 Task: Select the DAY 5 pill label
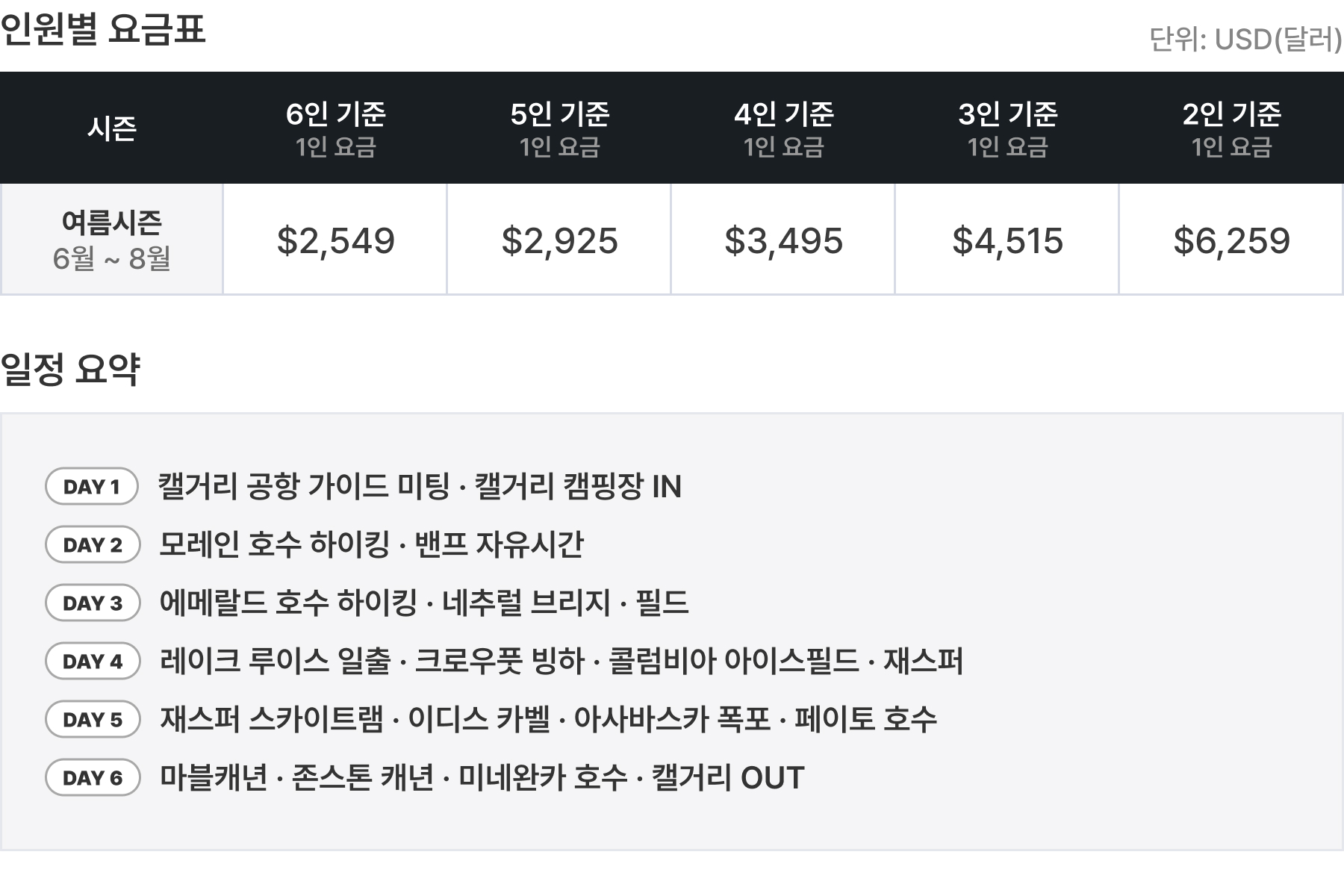click(93, 720)
